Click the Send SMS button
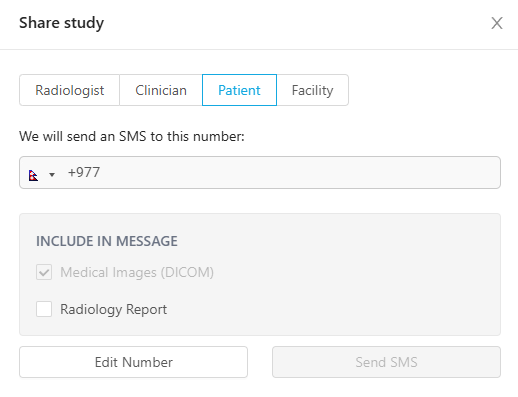 [386, 362]
